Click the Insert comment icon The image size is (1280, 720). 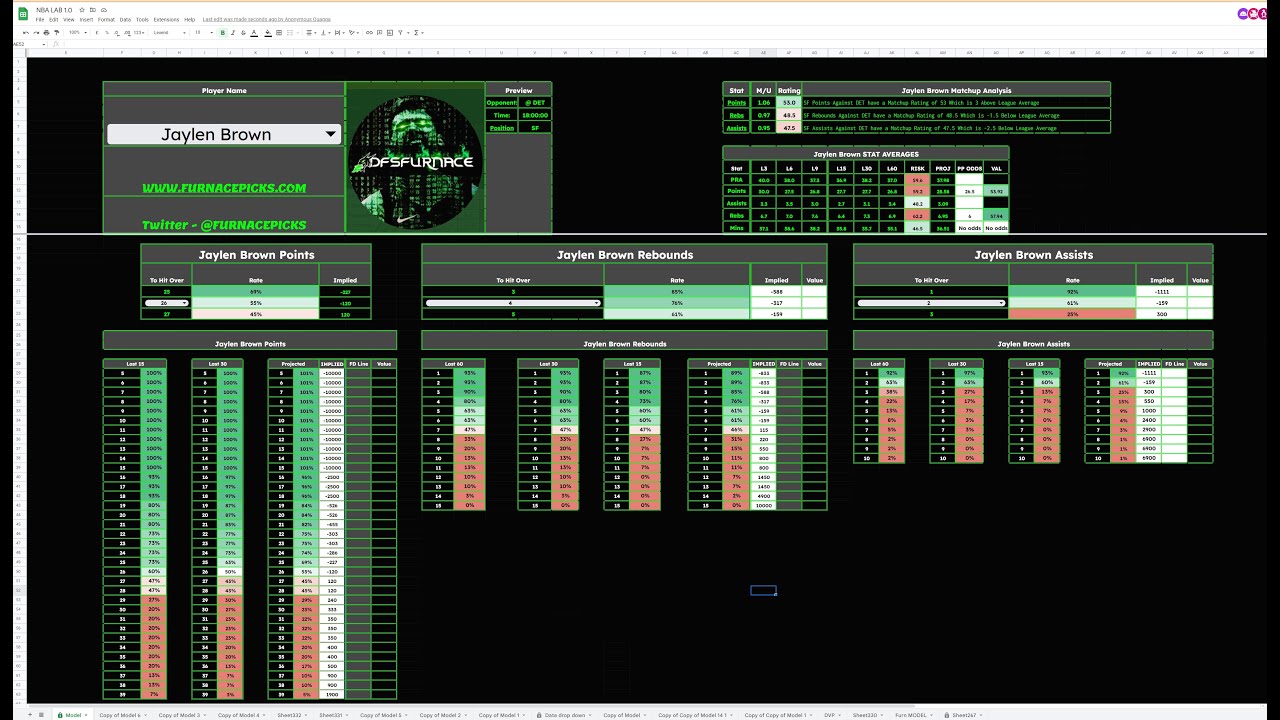pyautogui.click(x=379, y=32)
